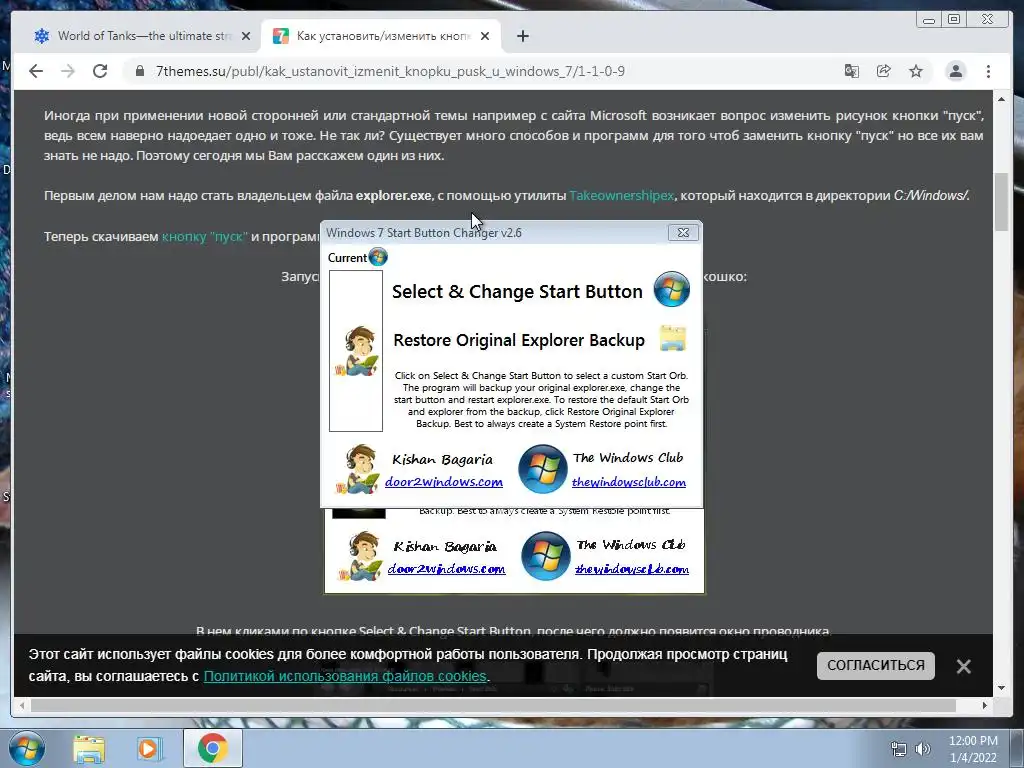
Task: Dismiss the cookie banner with the X
Action: tap(963, 666)
